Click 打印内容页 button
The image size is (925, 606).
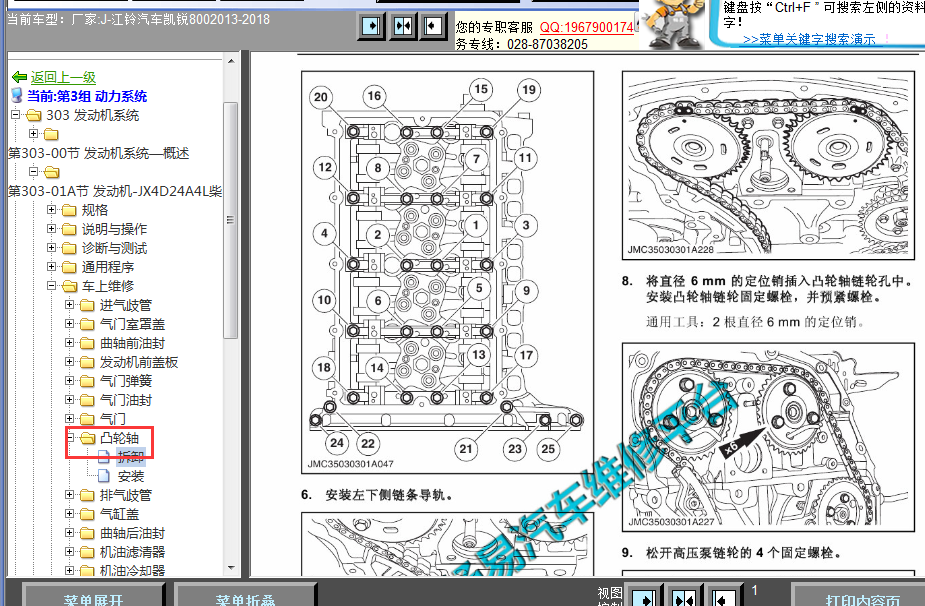861,596
